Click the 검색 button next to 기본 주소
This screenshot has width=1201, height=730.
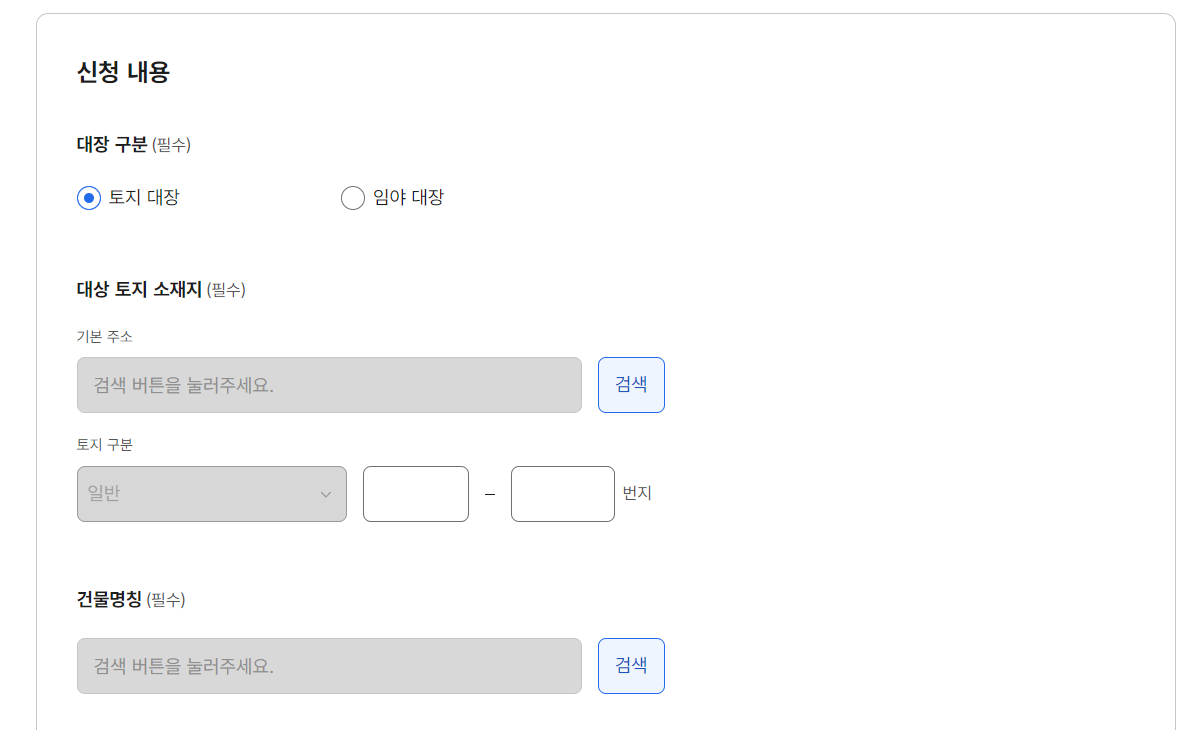pos(631,384)
